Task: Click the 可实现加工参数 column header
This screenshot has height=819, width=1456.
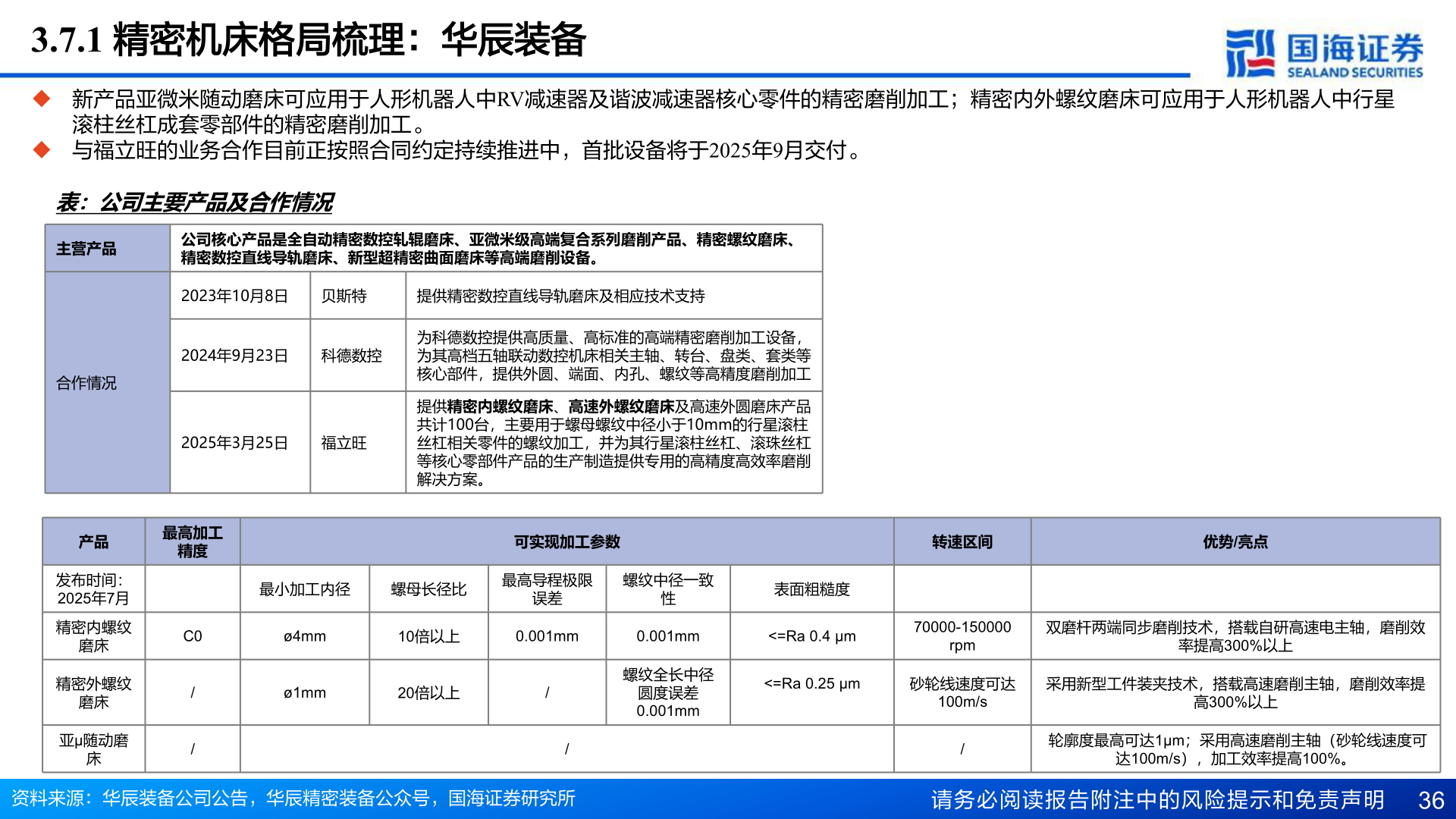Action: [567, 542]
